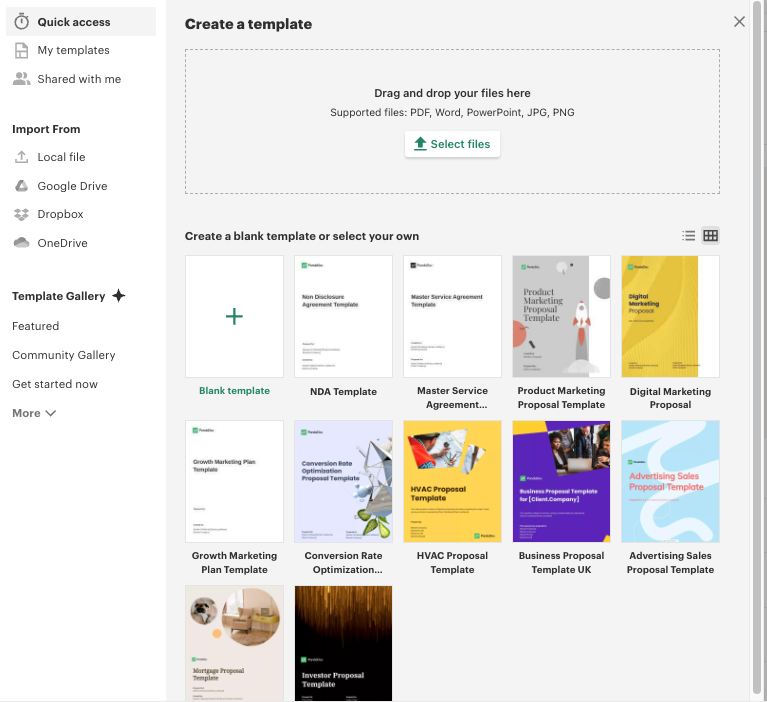
Task: Click the Product Marketing Proposal Template title
Action: 562,398
